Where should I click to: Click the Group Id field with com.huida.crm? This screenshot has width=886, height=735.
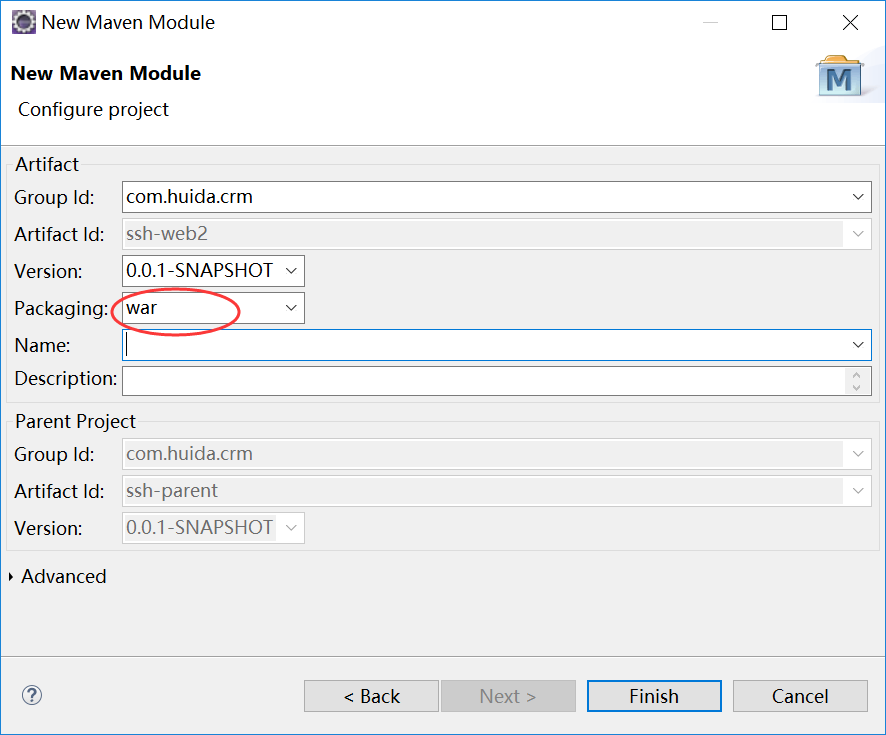tap(480, 197)
